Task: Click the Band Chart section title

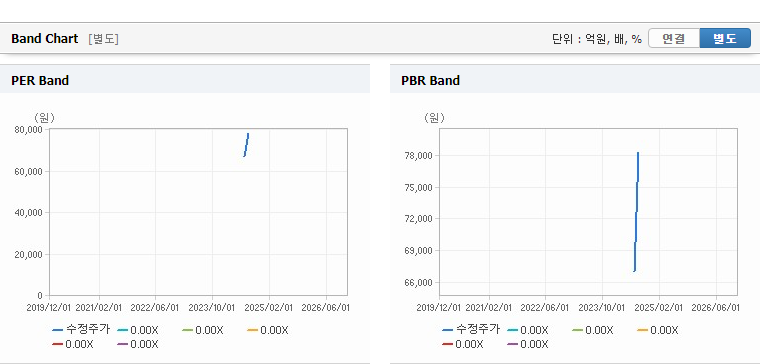Action: 45,39
